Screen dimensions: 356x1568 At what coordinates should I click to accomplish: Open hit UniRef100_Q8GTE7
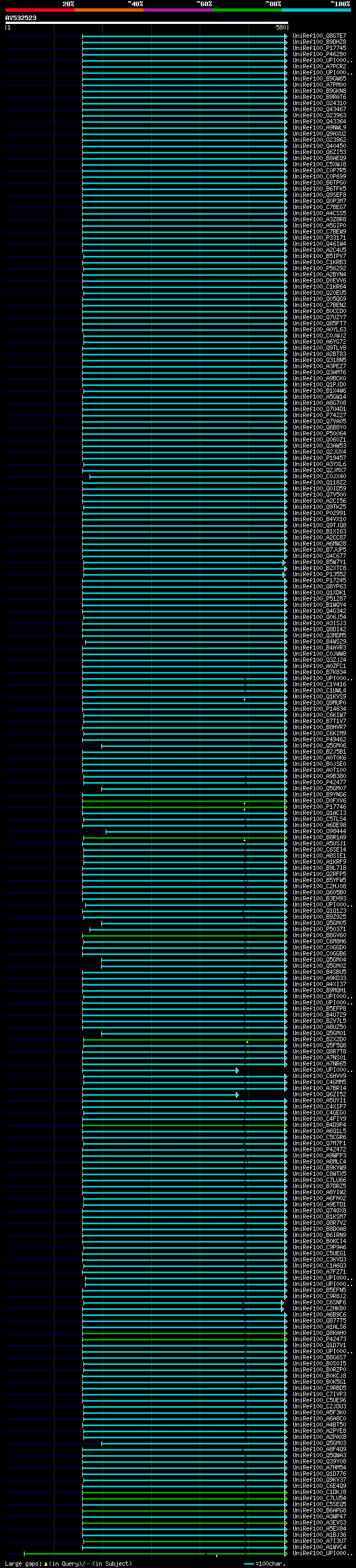pos(319,36)
